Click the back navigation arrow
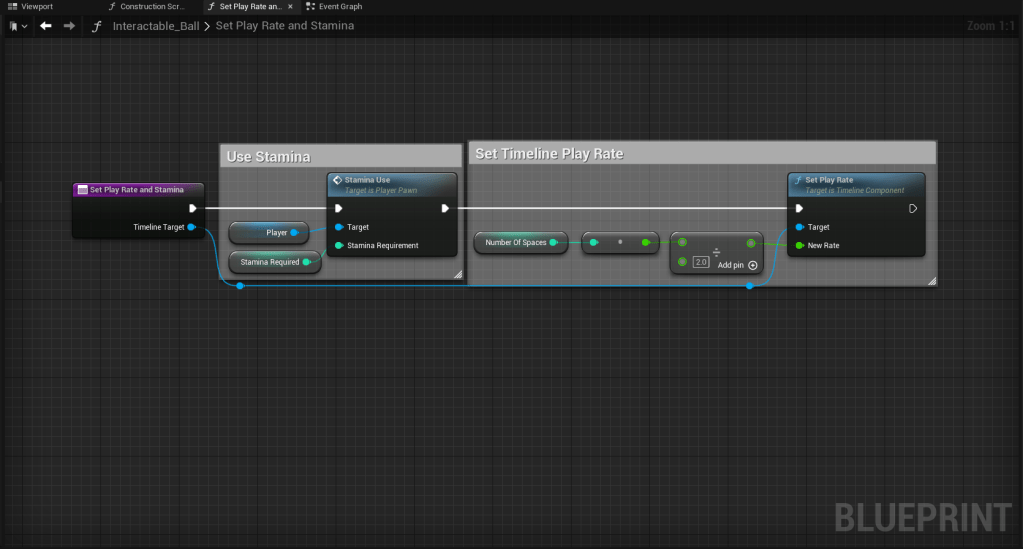Viewport: 1023px width, 549px height. (45, 26)
